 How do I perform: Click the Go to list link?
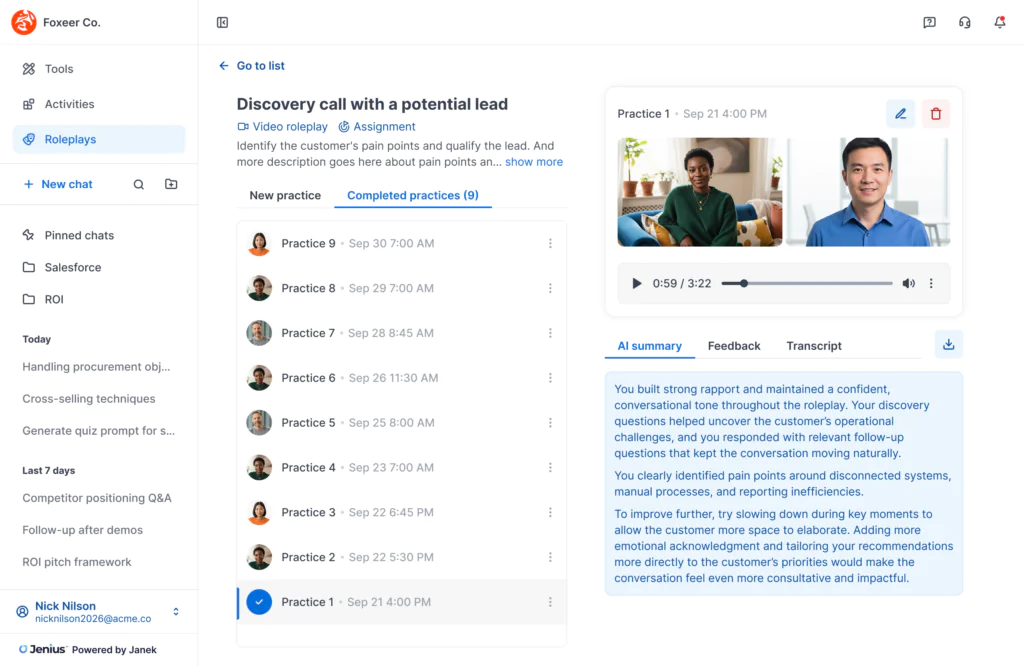click(x=251, y=65)
